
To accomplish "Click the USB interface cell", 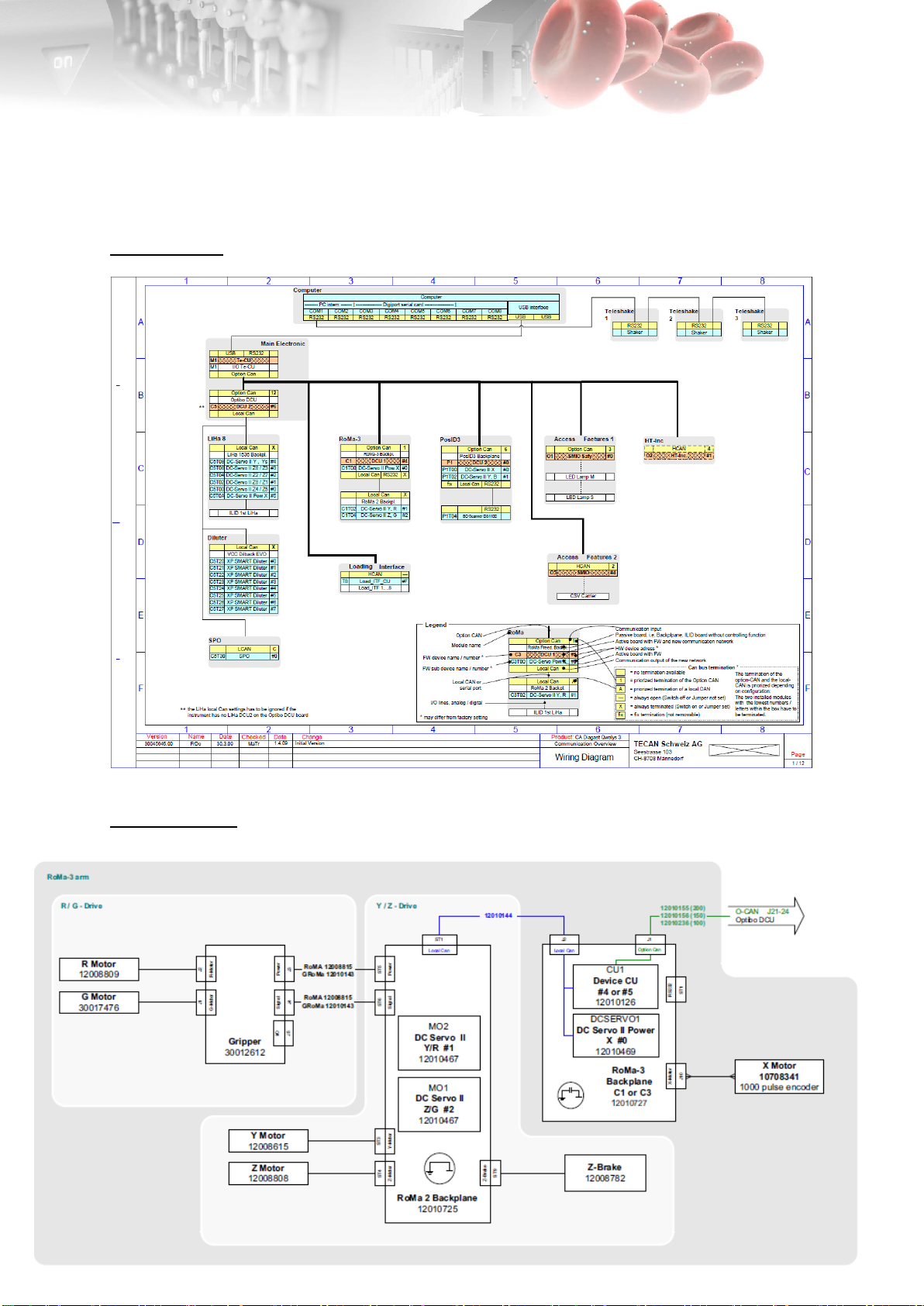I will point(533,307).
